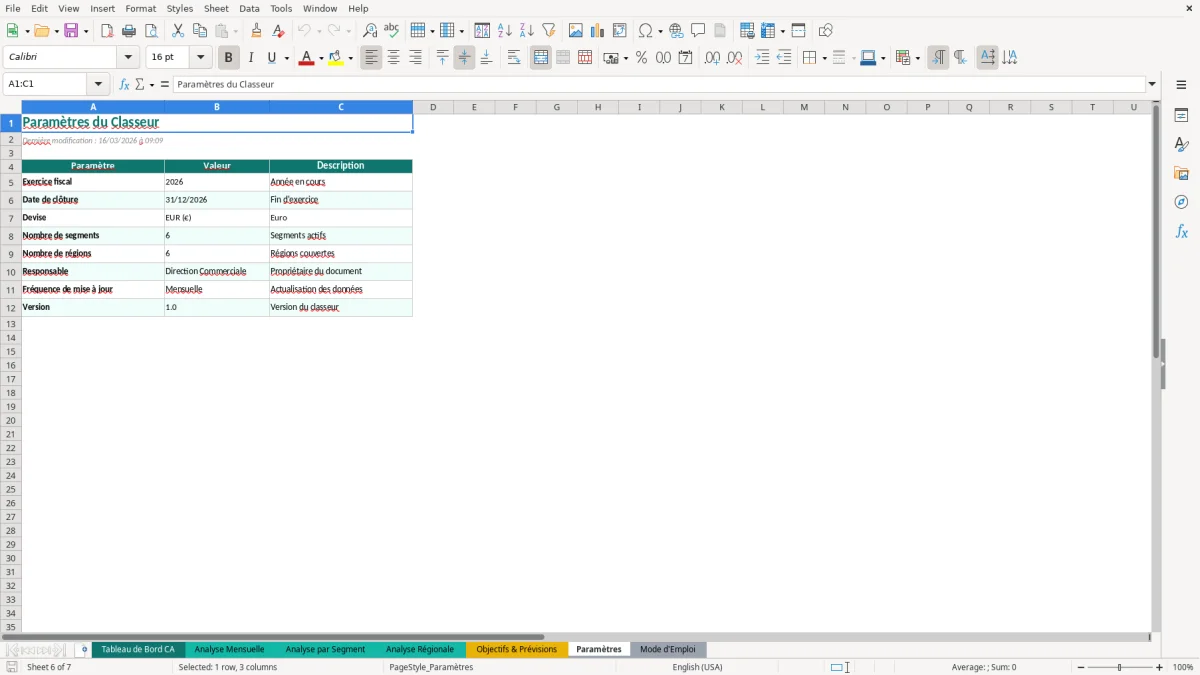Click the Clone Formatting paintbrush icon

pyautogui.click(x=257, y=31)
